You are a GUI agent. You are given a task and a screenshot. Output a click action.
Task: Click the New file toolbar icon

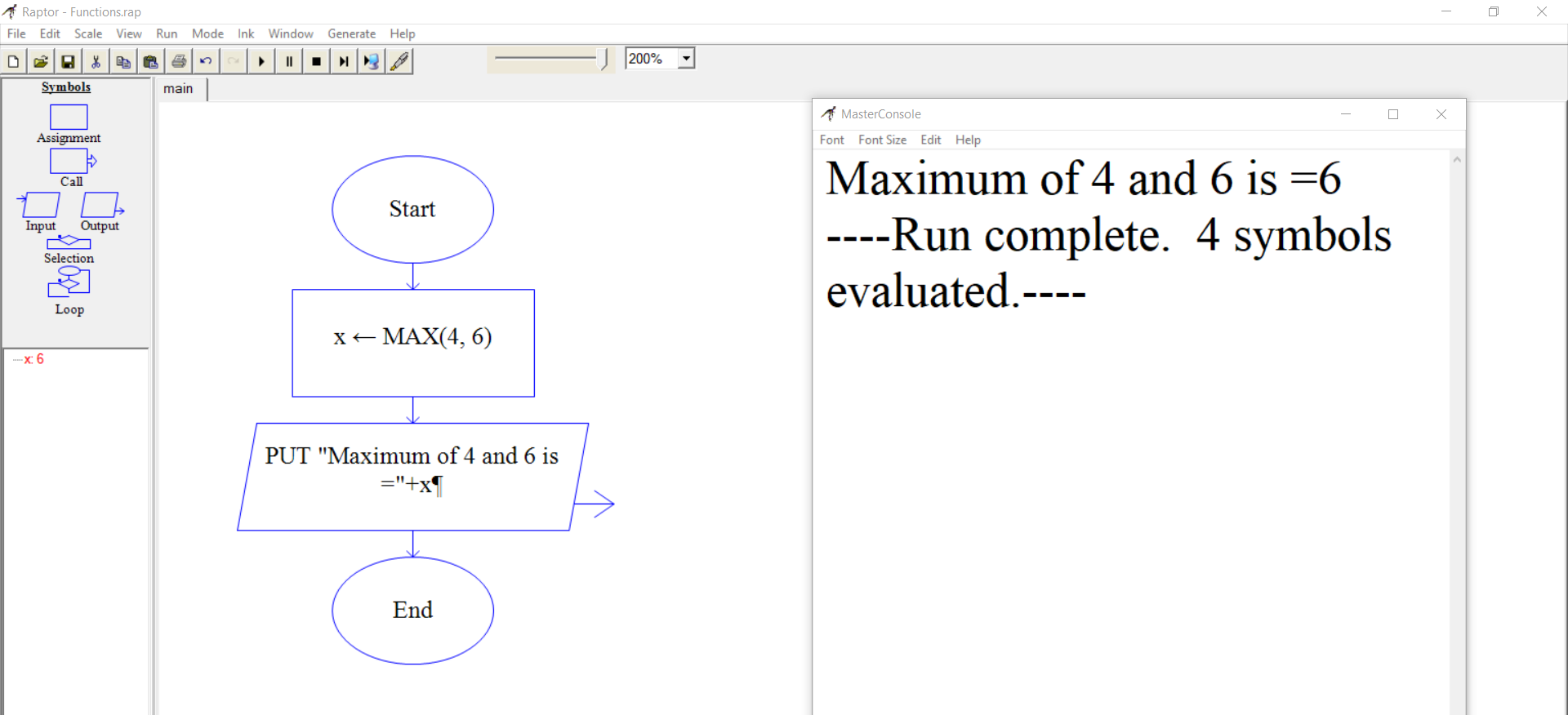pyautogui.click(x=14, y=61)
